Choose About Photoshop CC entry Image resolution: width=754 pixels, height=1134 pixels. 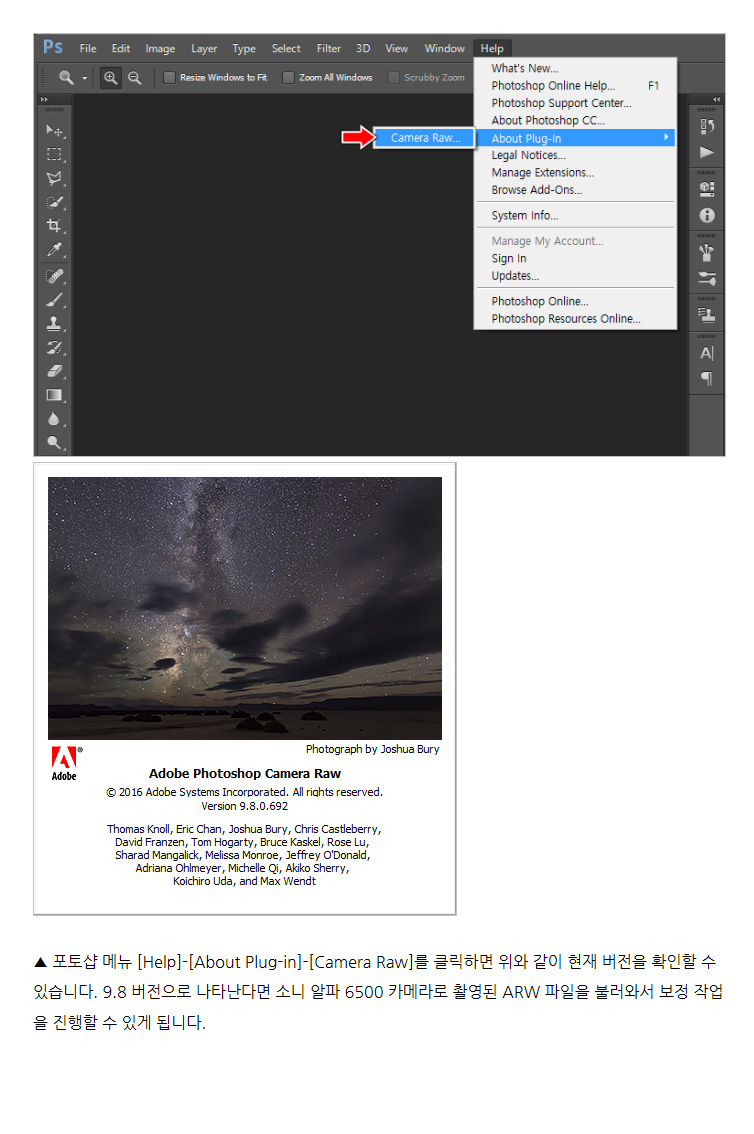(x=575, y=120)
